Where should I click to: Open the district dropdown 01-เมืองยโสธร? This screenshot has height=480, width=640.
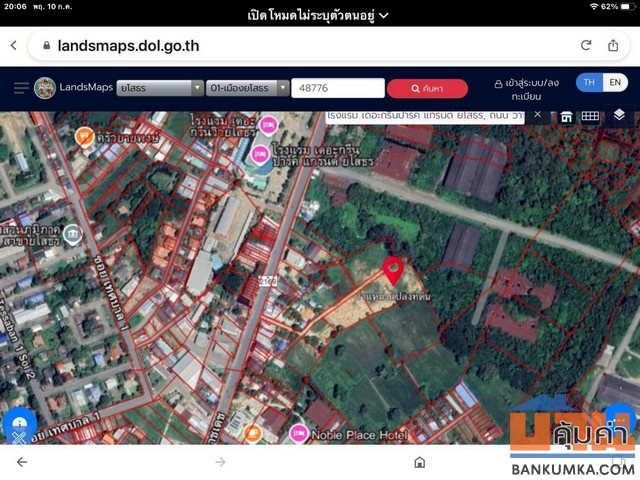pyautogui.click(x=247, y=88)
